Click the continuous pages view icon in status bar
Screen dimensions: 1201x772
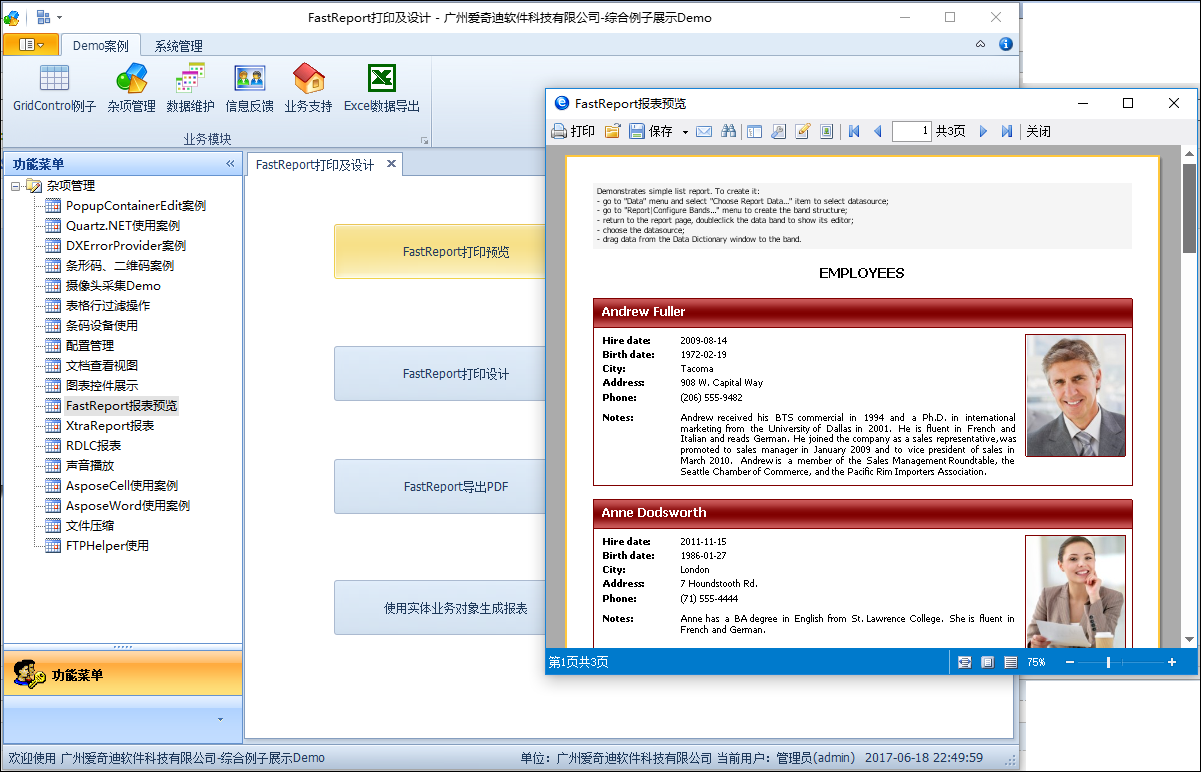point(1010,662)
